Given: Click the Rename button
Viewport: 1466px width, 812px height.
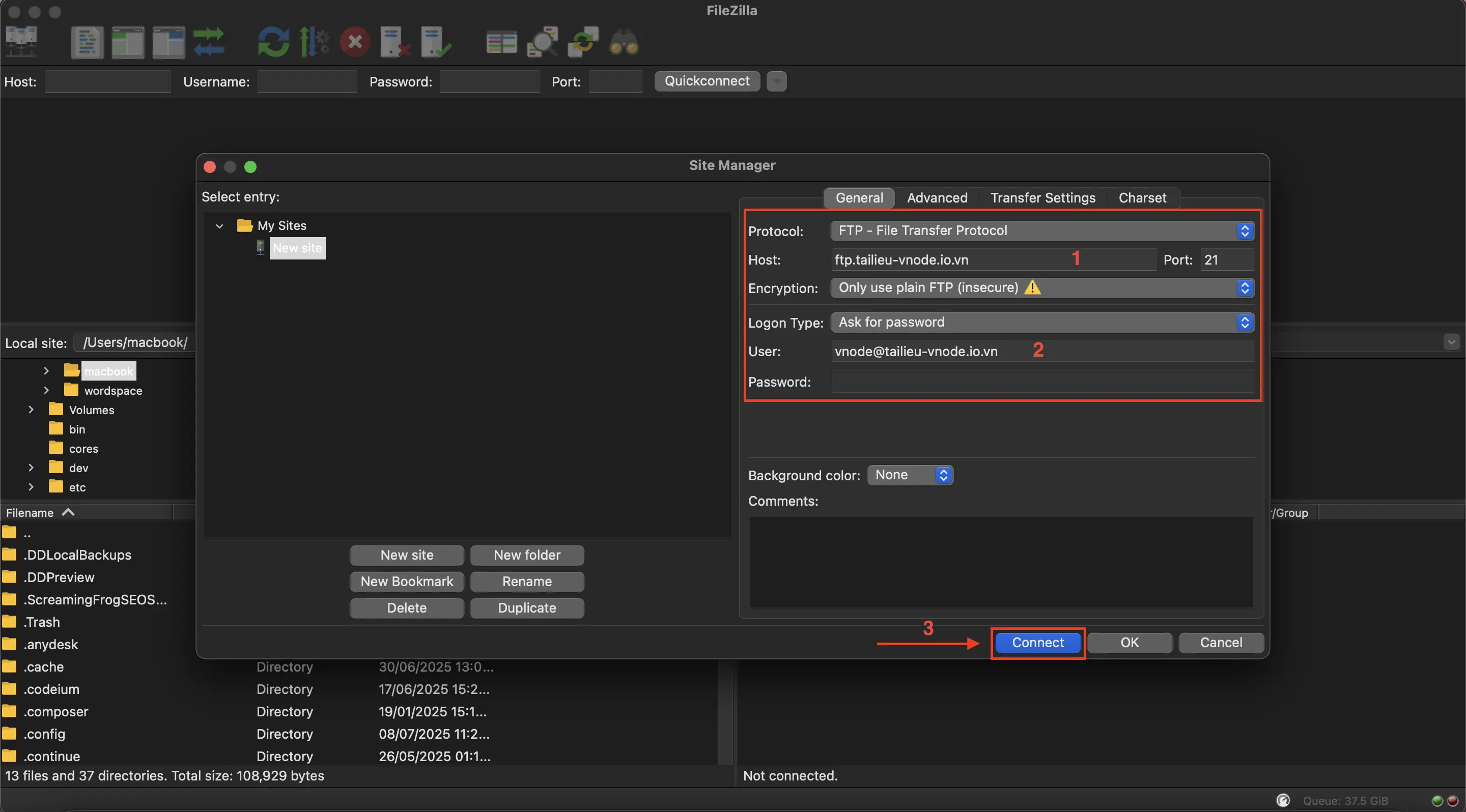Looking at the screenshot, I should click(527, 582).
